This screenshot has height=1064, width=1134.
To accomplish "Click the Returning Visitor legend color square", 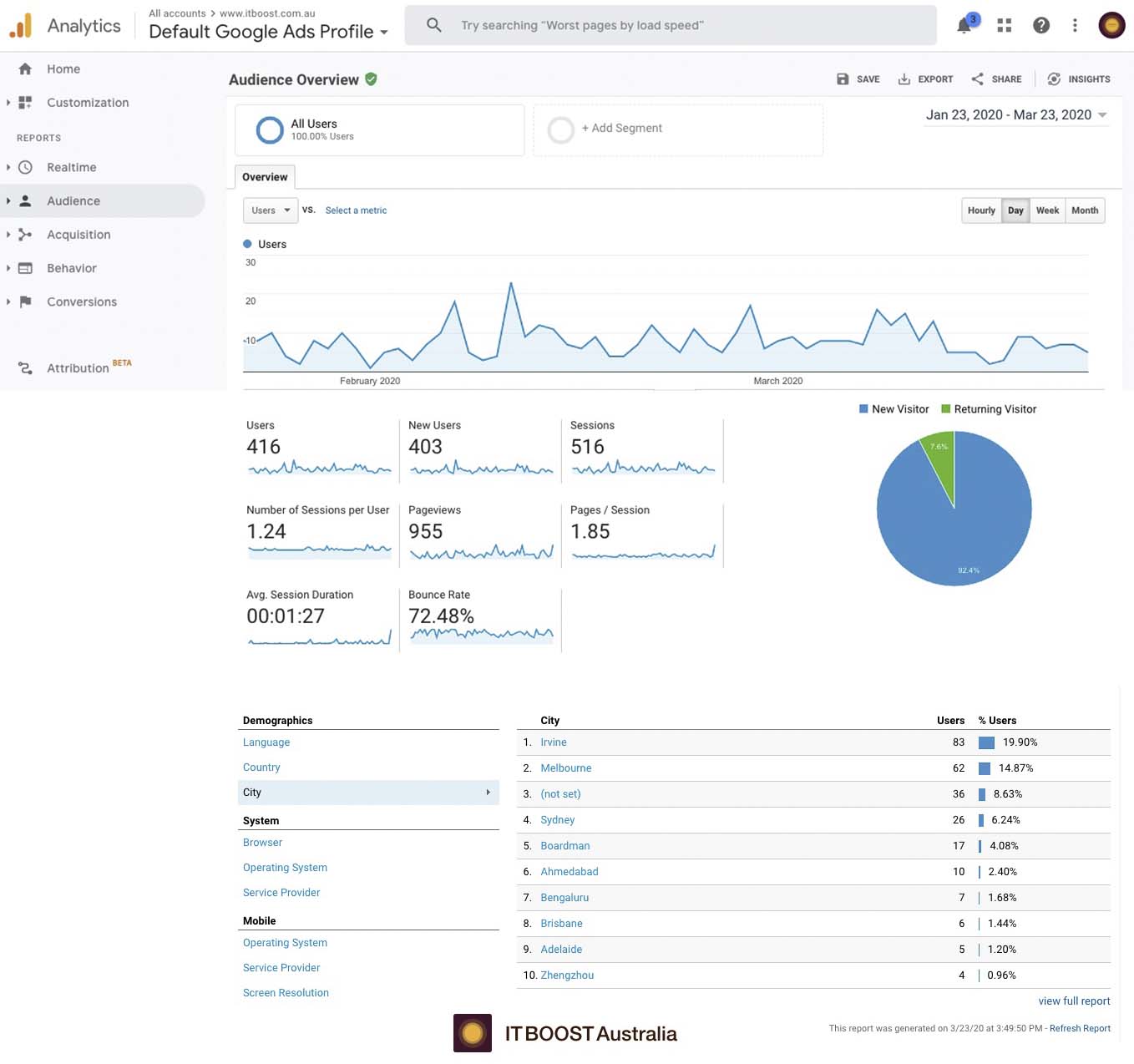I will click(x=945, y=409).
